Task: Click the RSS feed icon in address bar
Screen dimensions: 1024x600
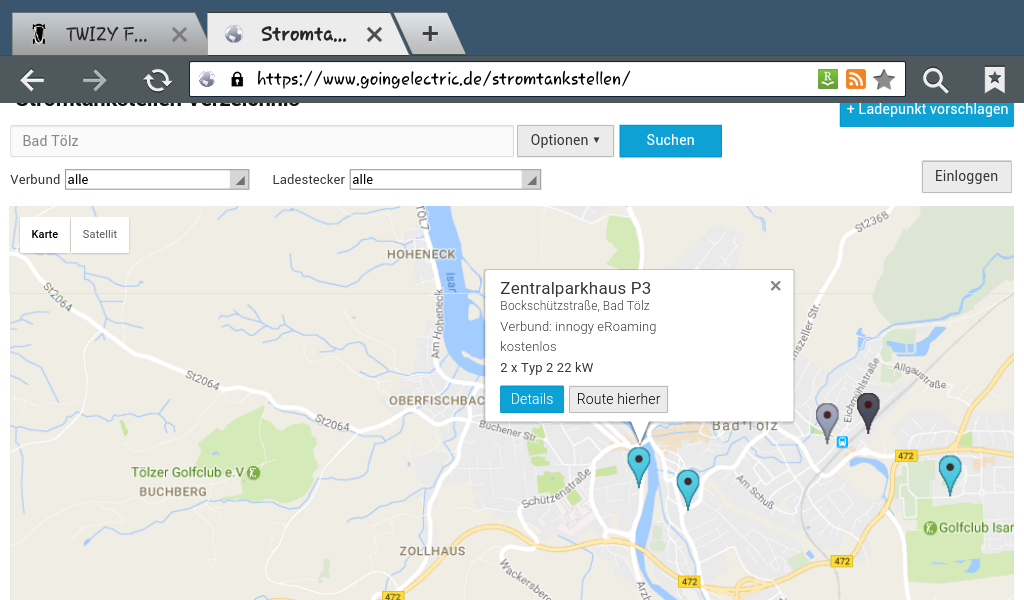Action: (856, 80)
